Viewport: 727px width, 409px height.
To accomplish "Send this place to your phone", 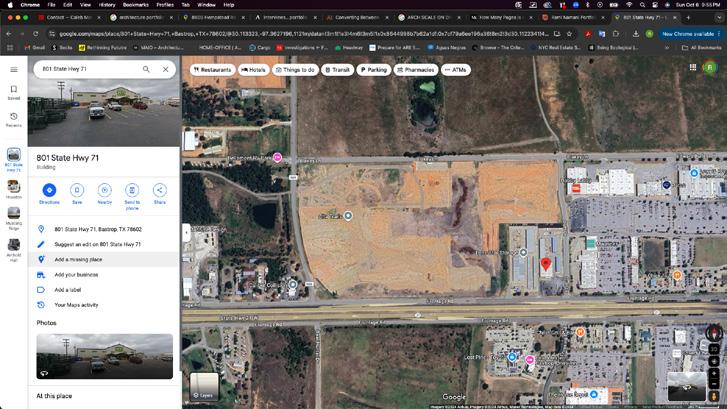I will [x=132, y=197].
